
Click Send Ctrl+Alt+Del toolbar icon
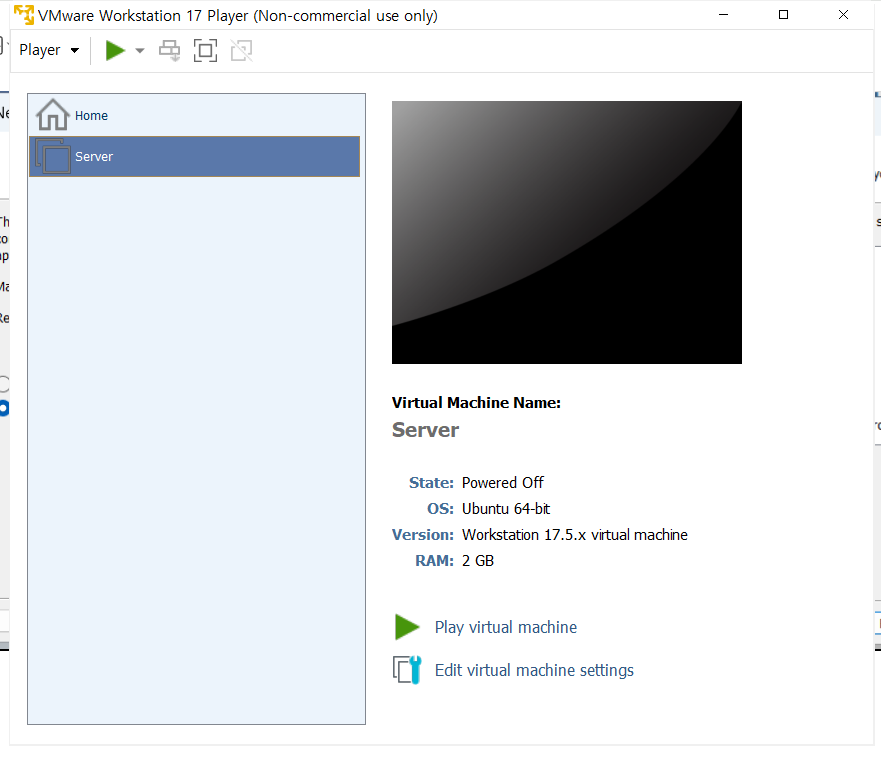coord(169,50)
